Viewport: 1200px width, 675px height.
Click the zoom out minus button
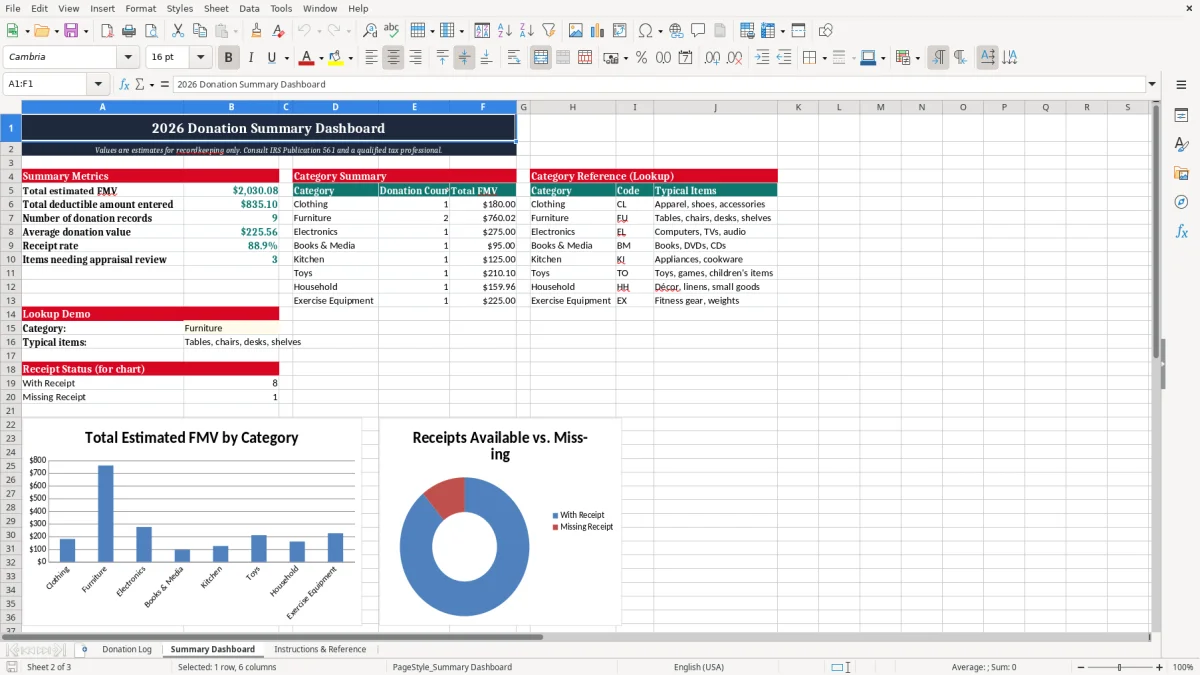(1079, 667)
